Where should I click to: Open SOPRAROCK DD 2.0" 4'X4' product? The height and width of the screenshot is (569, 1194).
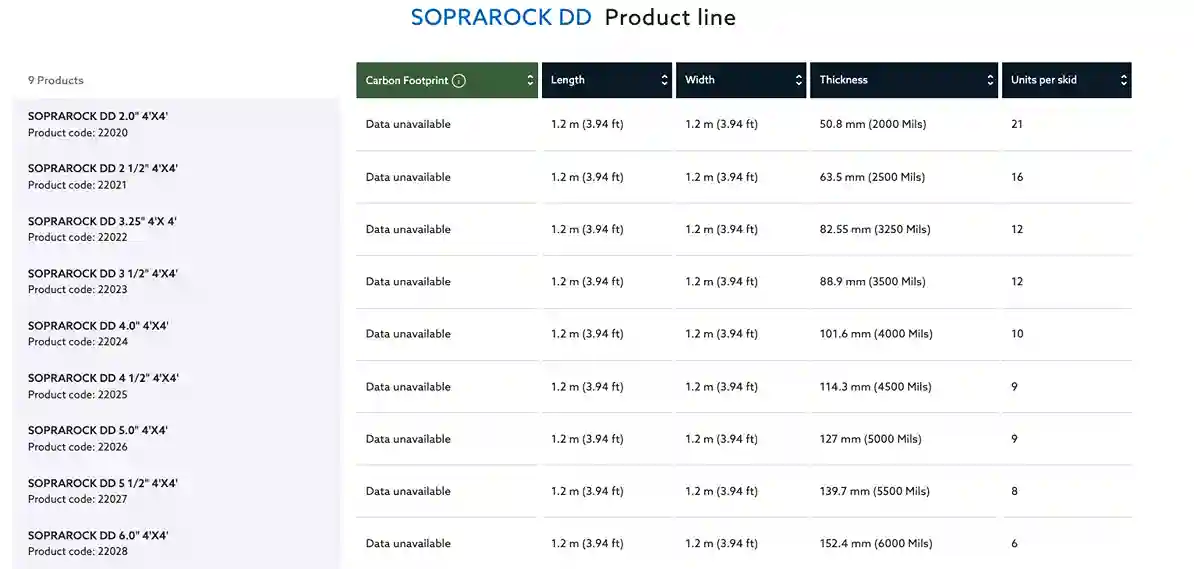pyautogui.click(x=98, y=117)
